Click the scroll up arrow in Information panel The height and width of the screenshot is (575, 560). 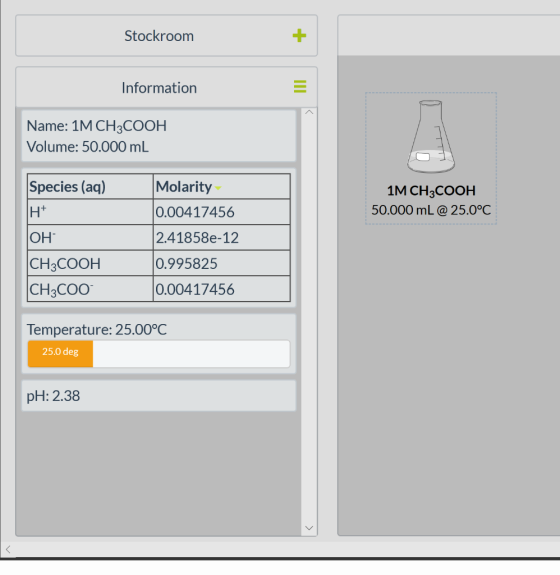pos(309,113)
